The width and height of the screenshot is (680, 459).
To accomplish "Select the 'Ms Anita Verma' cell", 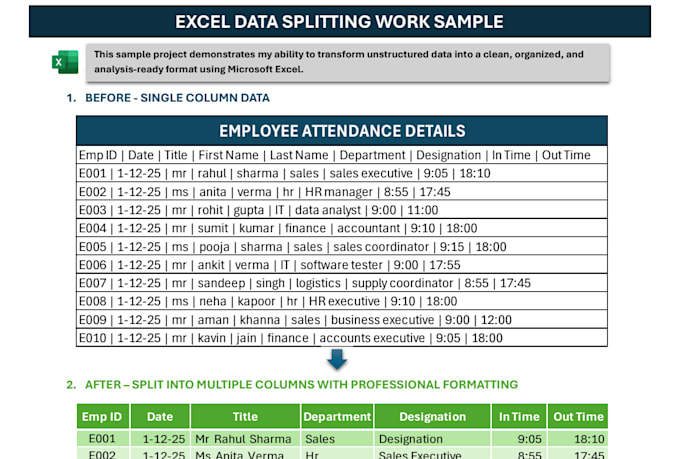I will pyautogui.click(x=245, y=454).
